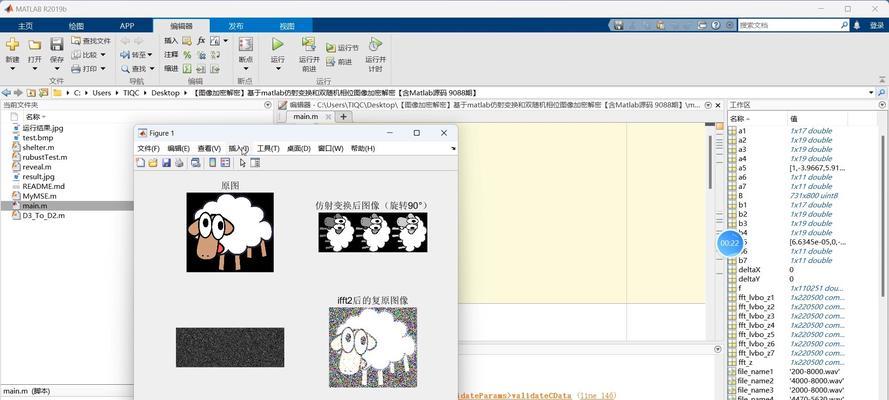Click the green 运行 (Run) play icon
This screenshot has width=889, height=400.
pyautogui.click(x=277, y=44)
